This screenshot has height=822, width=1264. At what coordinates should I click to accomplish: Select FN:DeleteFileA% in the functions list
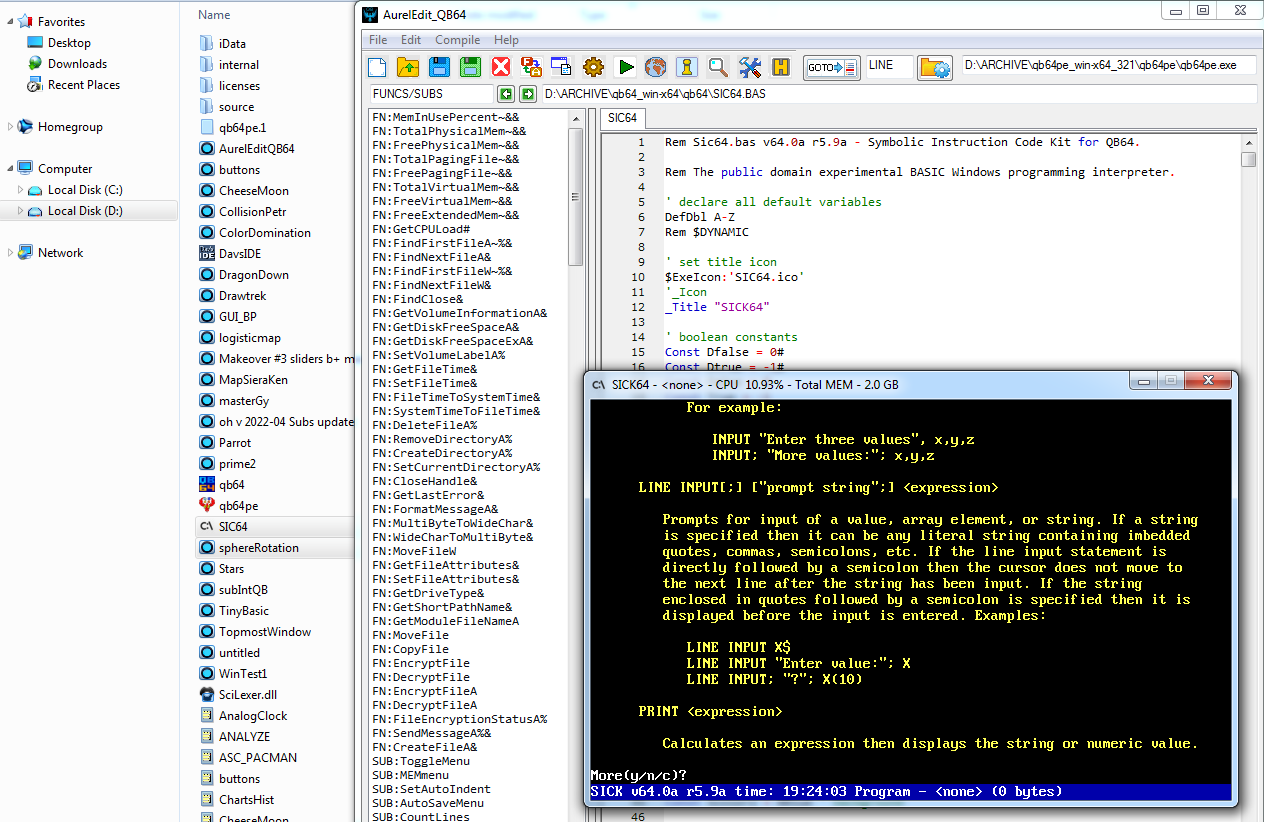[424, 425]
